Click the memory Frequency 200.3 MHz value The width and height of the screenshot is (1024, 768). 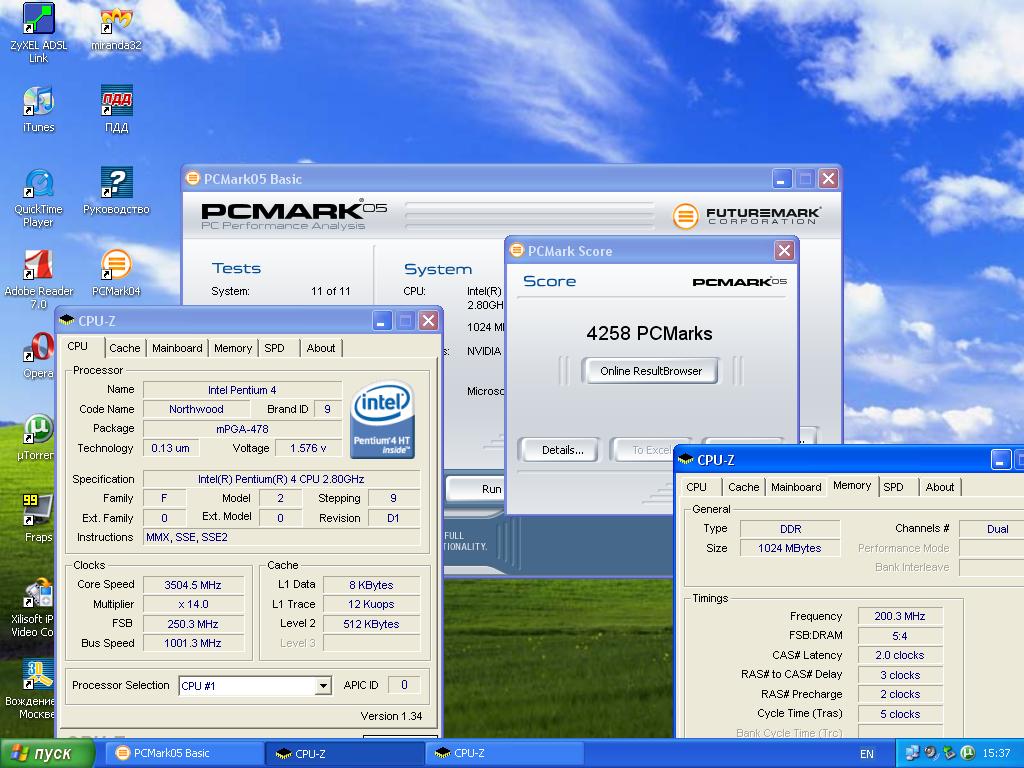point(900,616)
